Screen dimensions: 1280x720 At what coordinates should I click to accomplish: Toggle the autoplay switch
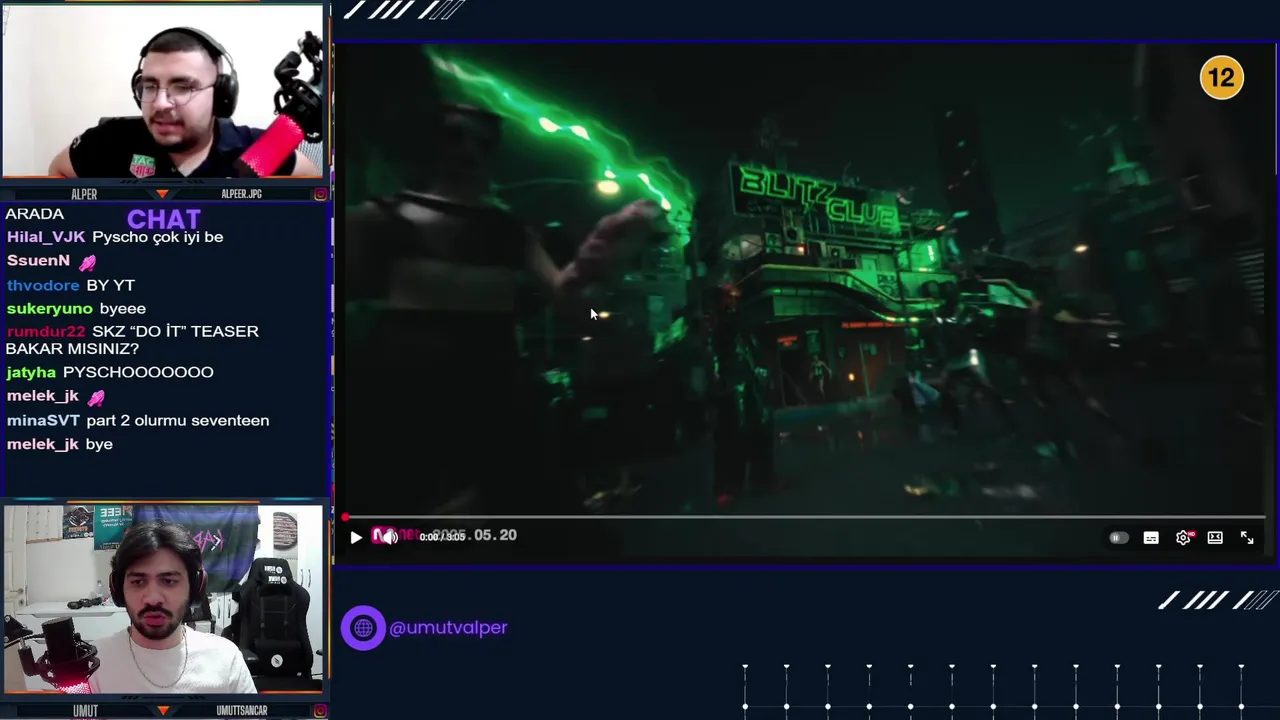tap(1118, 538)
